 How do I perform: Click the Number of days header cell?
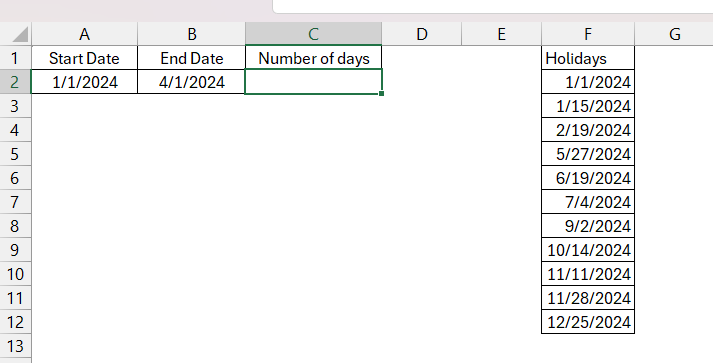313,58
